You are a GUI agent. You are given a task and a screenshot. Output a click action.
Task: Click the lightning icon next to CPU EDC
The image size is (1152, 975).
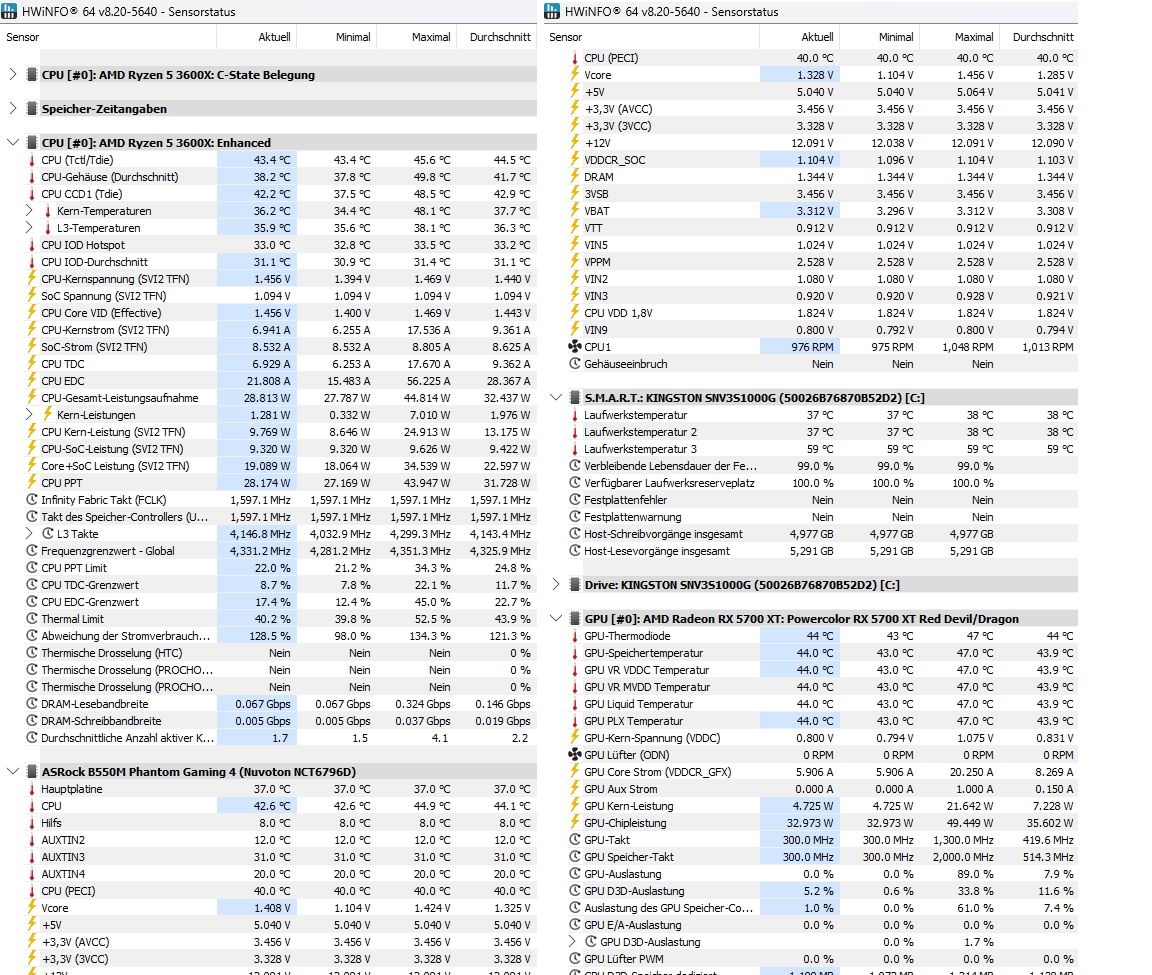point(32,381)
